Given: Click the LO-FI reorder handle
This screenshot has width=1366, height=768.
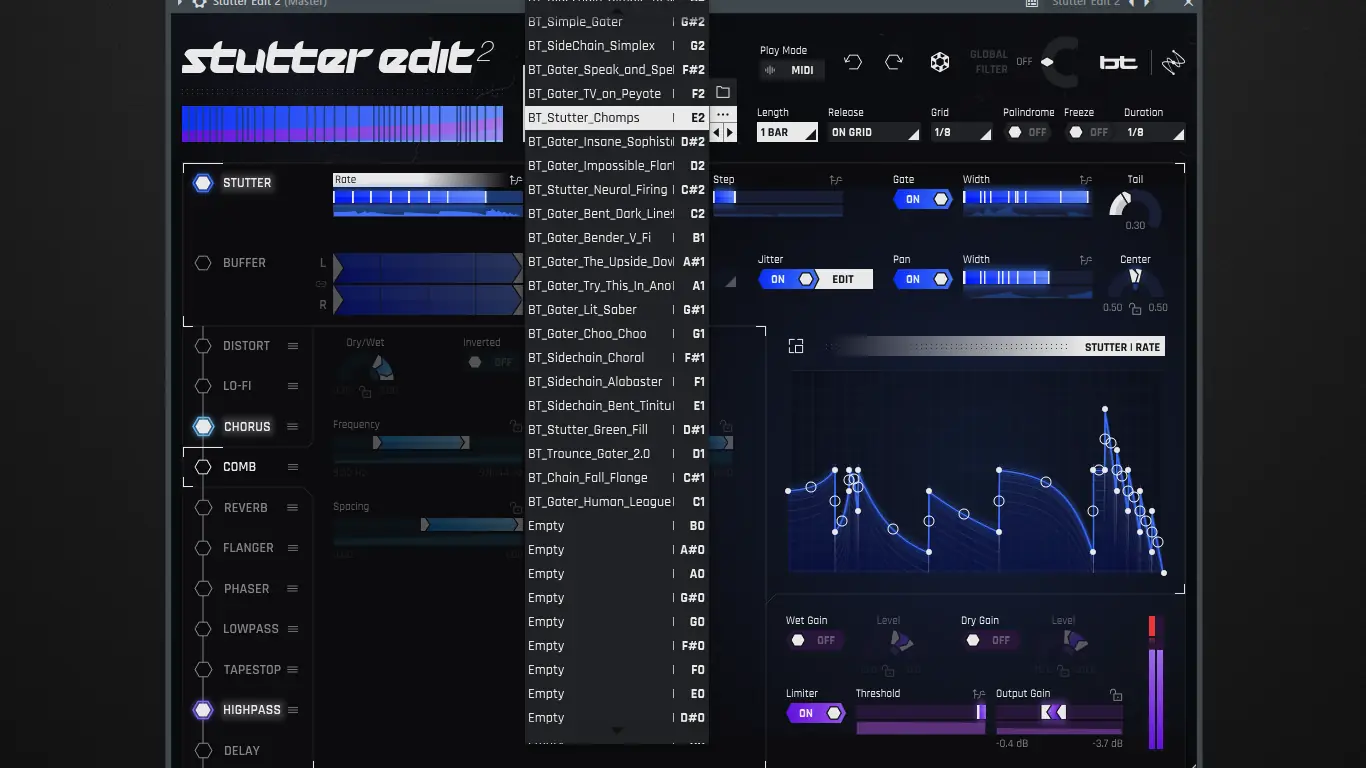Looking at the screenshot, I should point(293,386).
